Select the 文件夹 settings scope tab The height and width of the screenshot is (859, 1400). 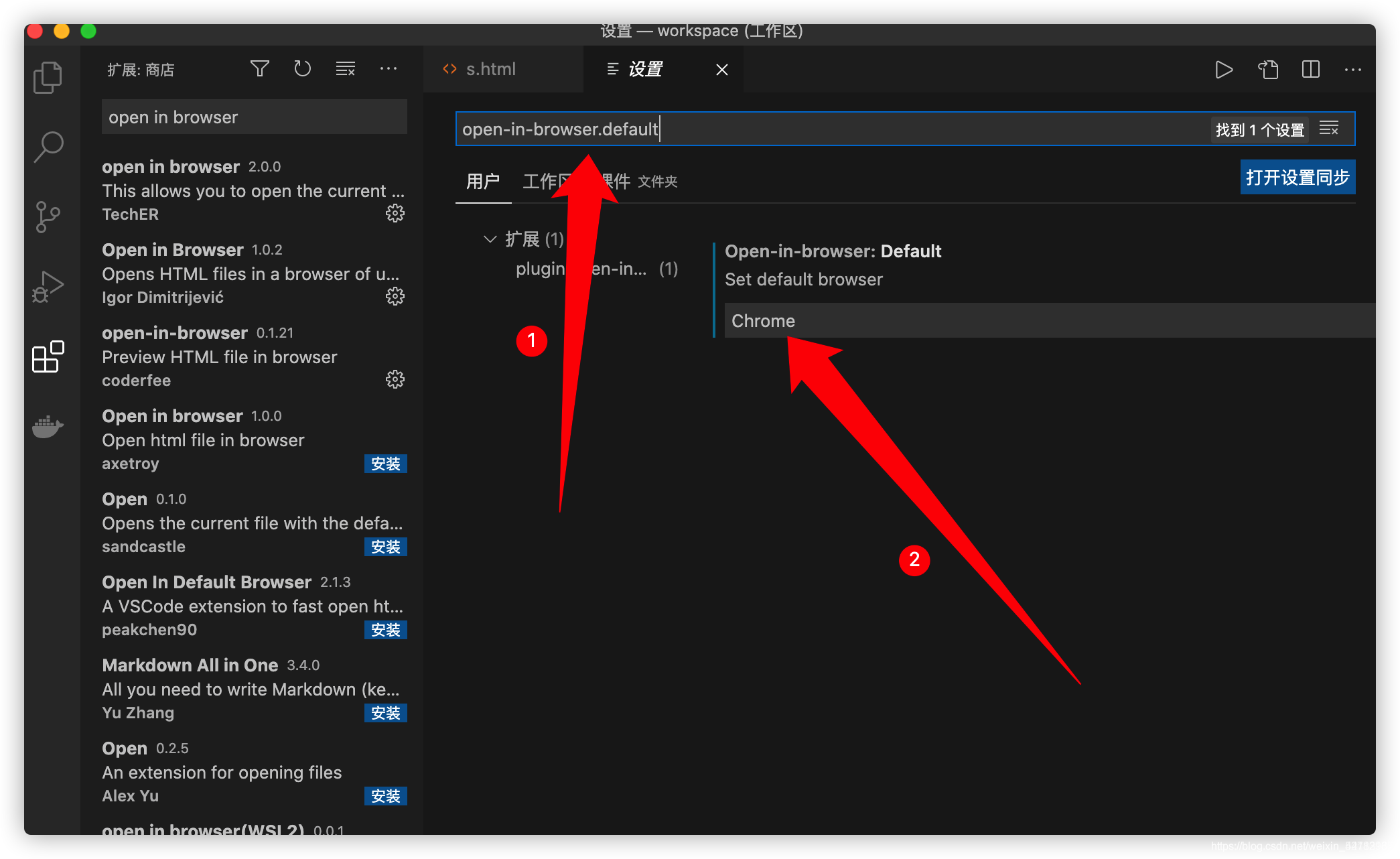click(657, 182)
